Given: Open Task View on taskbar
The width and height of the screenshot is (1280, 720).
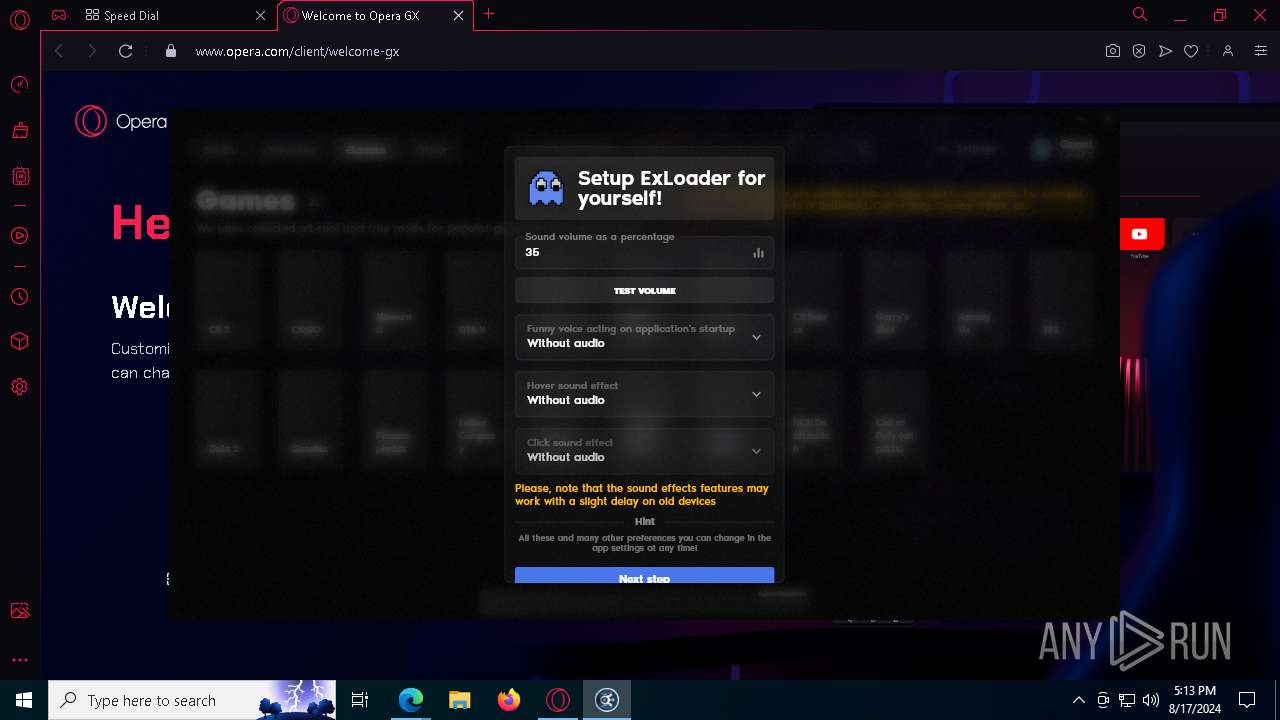Looking at the screenshot, I should tap(360, 700).
